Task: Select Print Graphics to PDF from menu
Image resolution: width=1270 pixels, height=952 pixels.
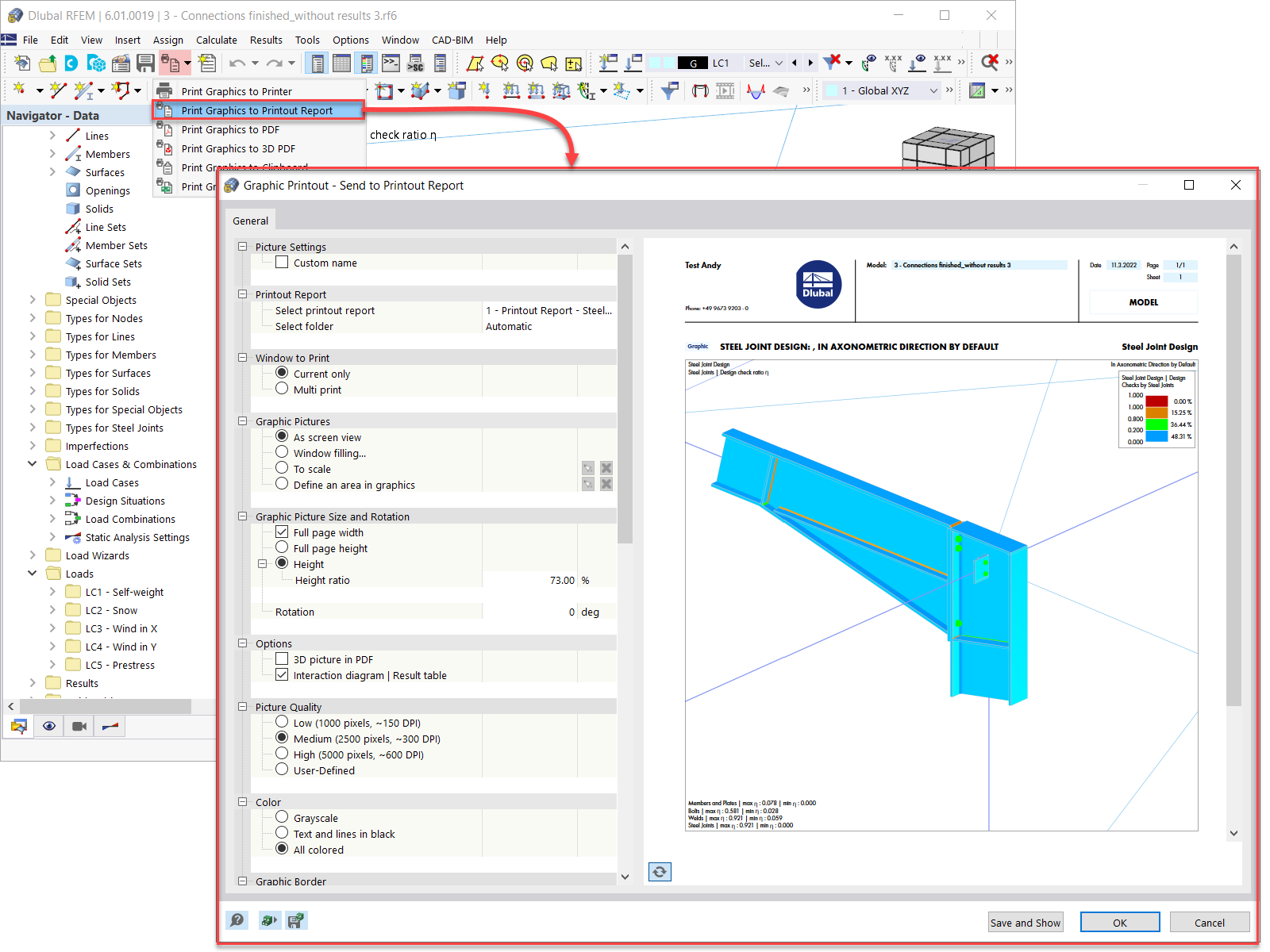Action: tap(230, 129)
